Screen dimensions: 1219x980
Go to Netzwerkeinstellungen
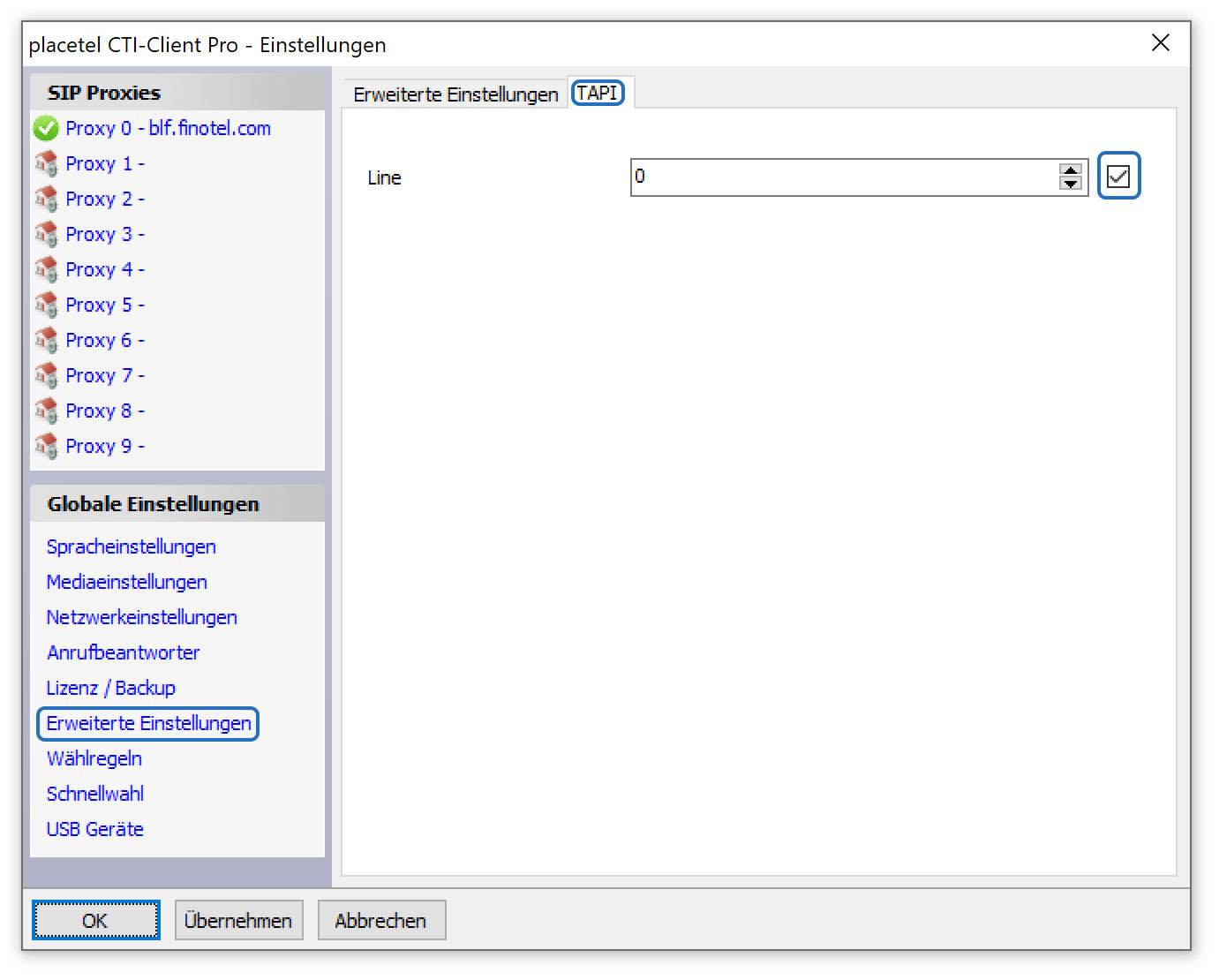(142, 618)
